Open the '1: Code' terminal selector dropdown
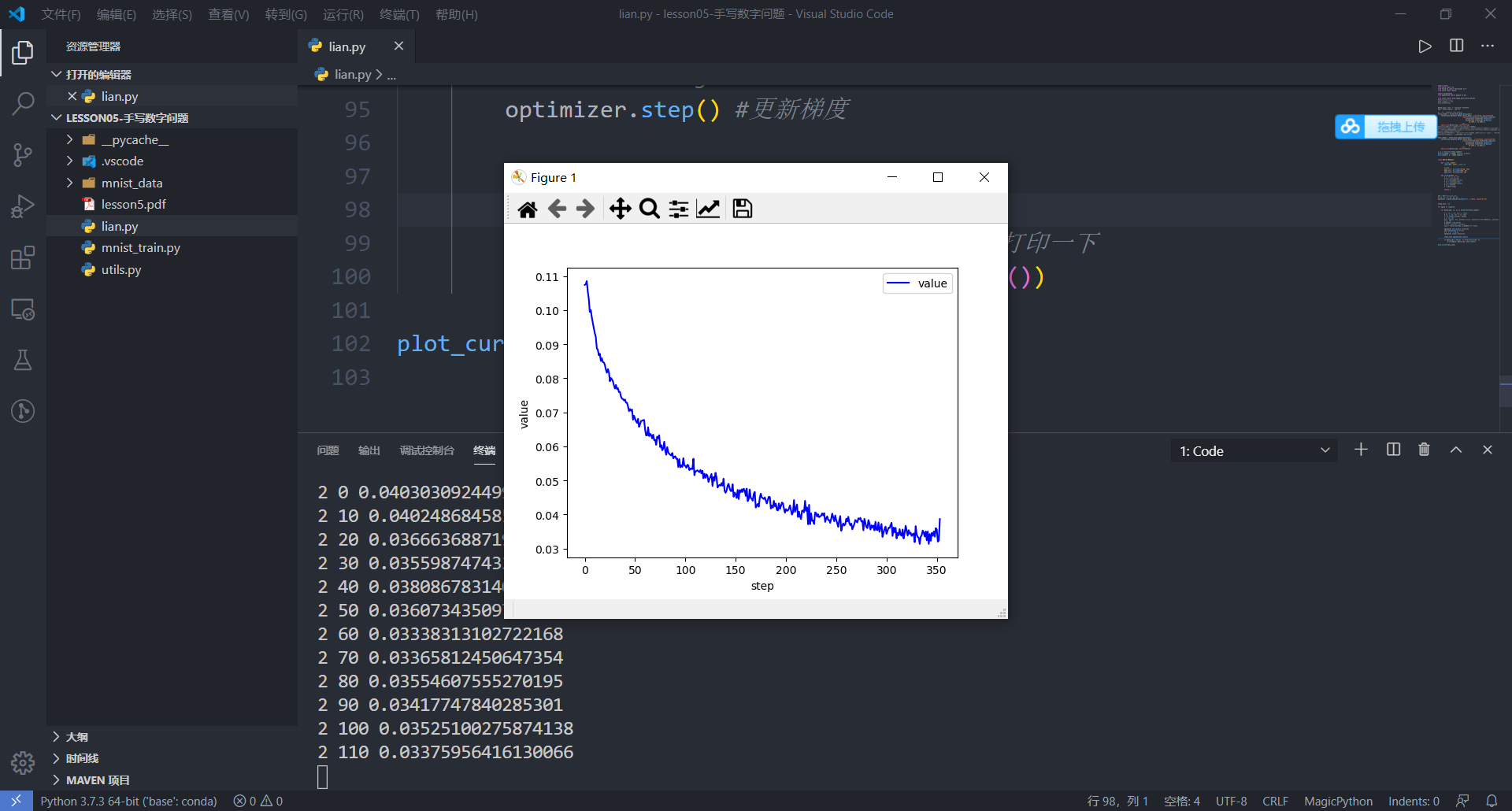 1252,450
